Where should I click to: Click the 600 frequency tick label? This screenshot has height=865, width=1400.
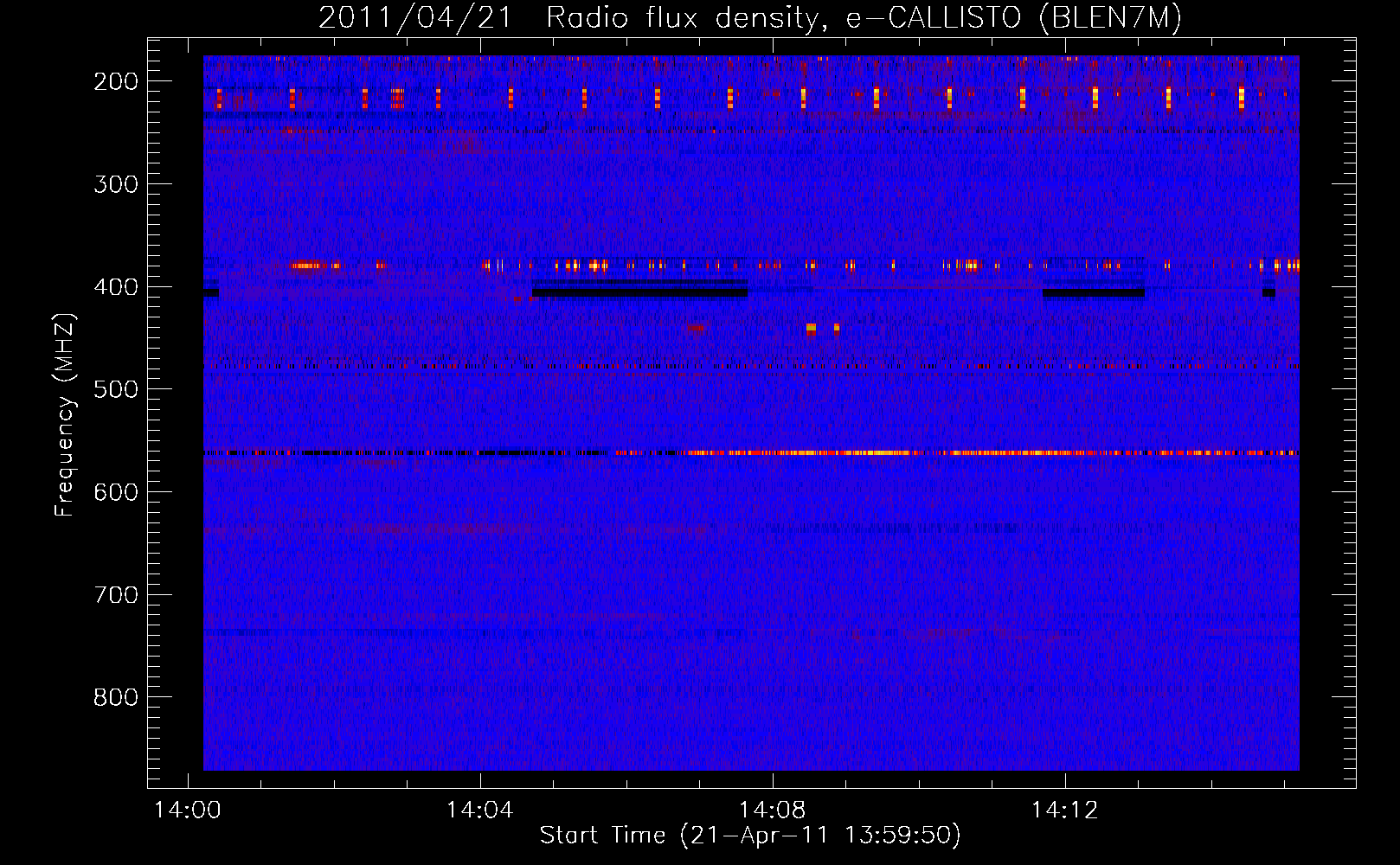116,492
